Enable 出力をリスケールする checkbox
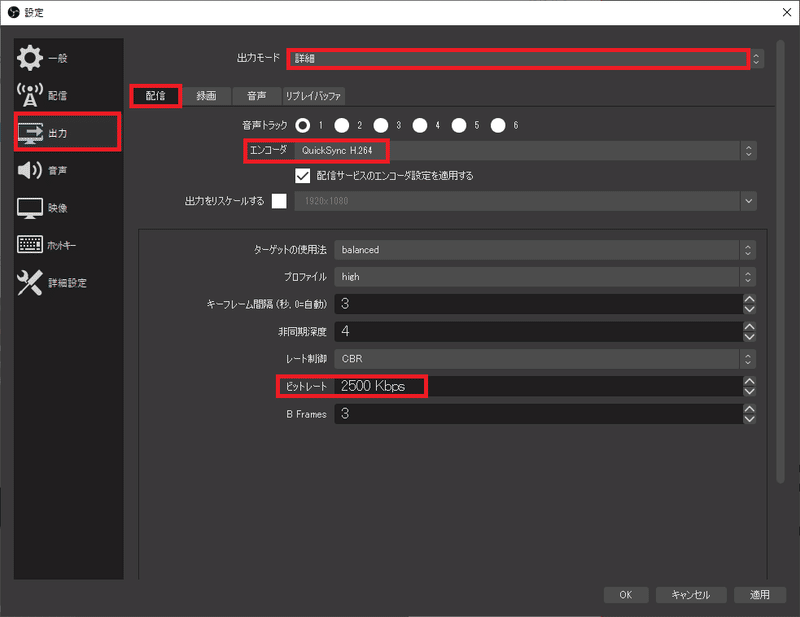Viewport: 800px width, 617px height. [x=279, y=201]
